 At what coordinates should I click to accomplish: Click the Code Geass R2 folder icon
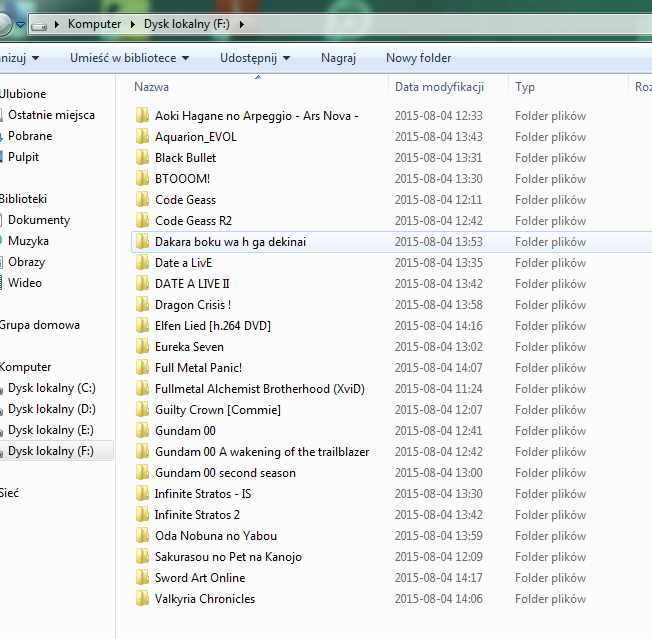tap(142, 220)
